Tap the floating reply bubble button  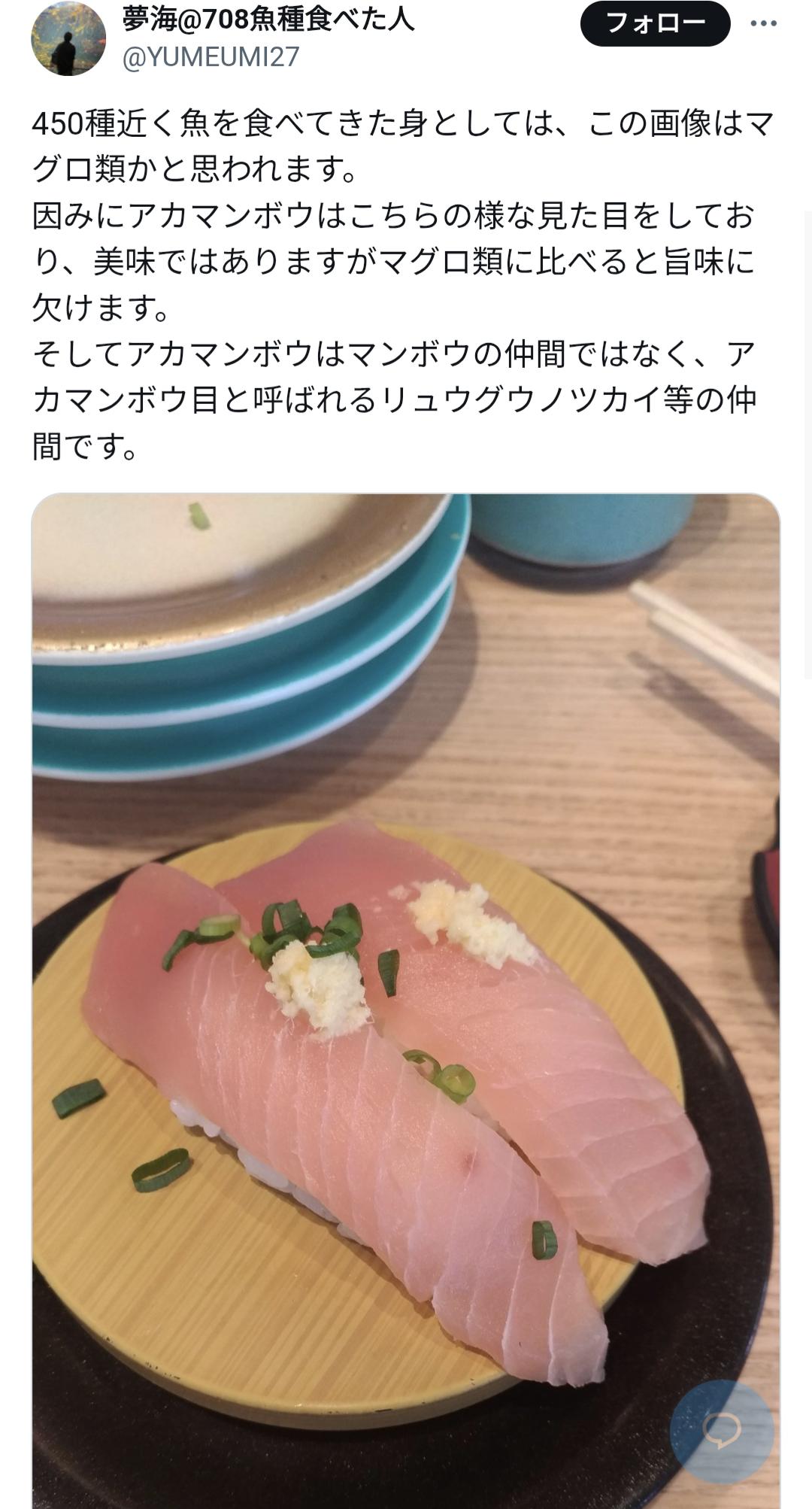[722, 1431]
